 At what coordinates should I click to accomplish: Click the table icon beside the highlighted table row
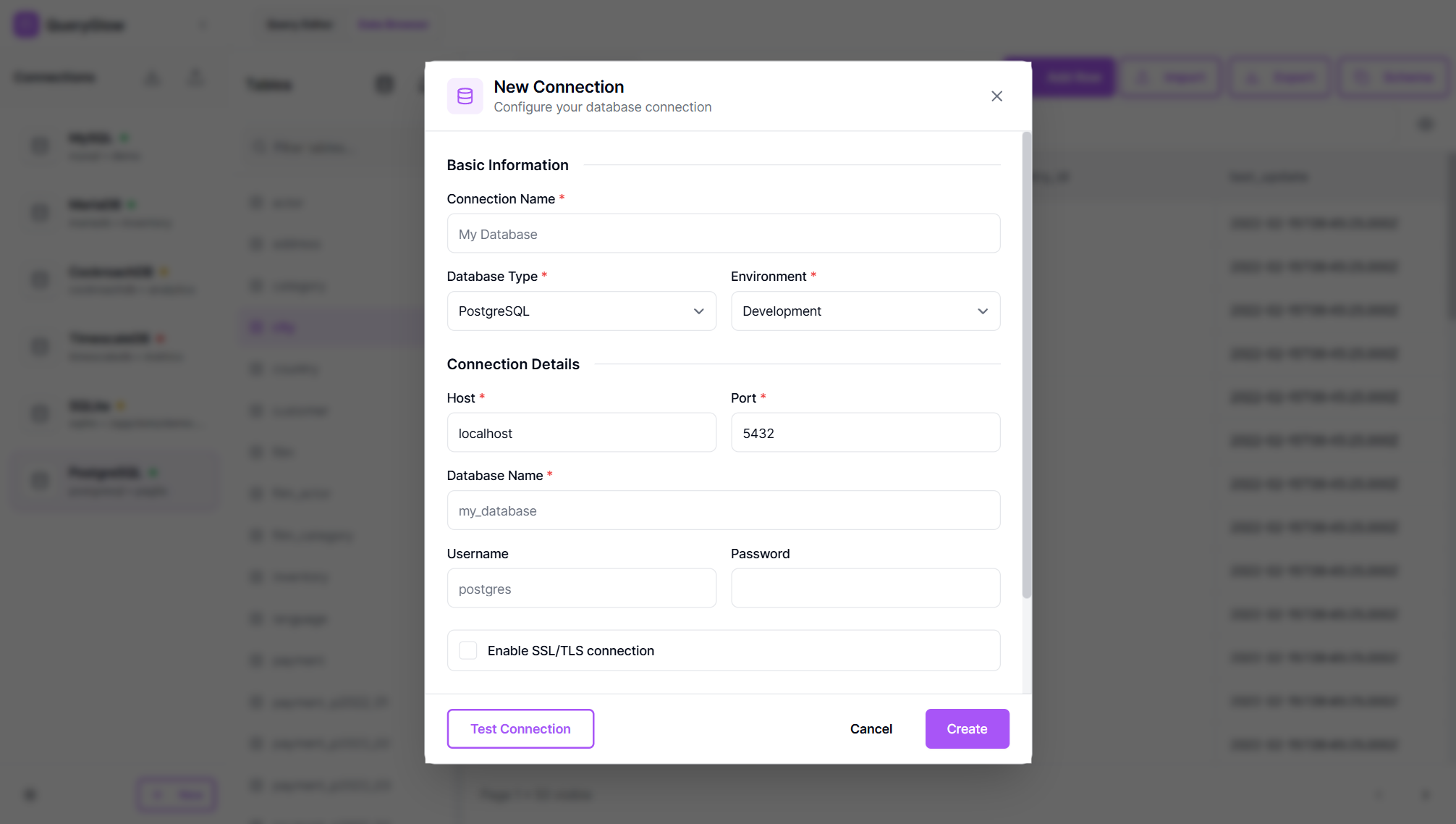[257, 327]
